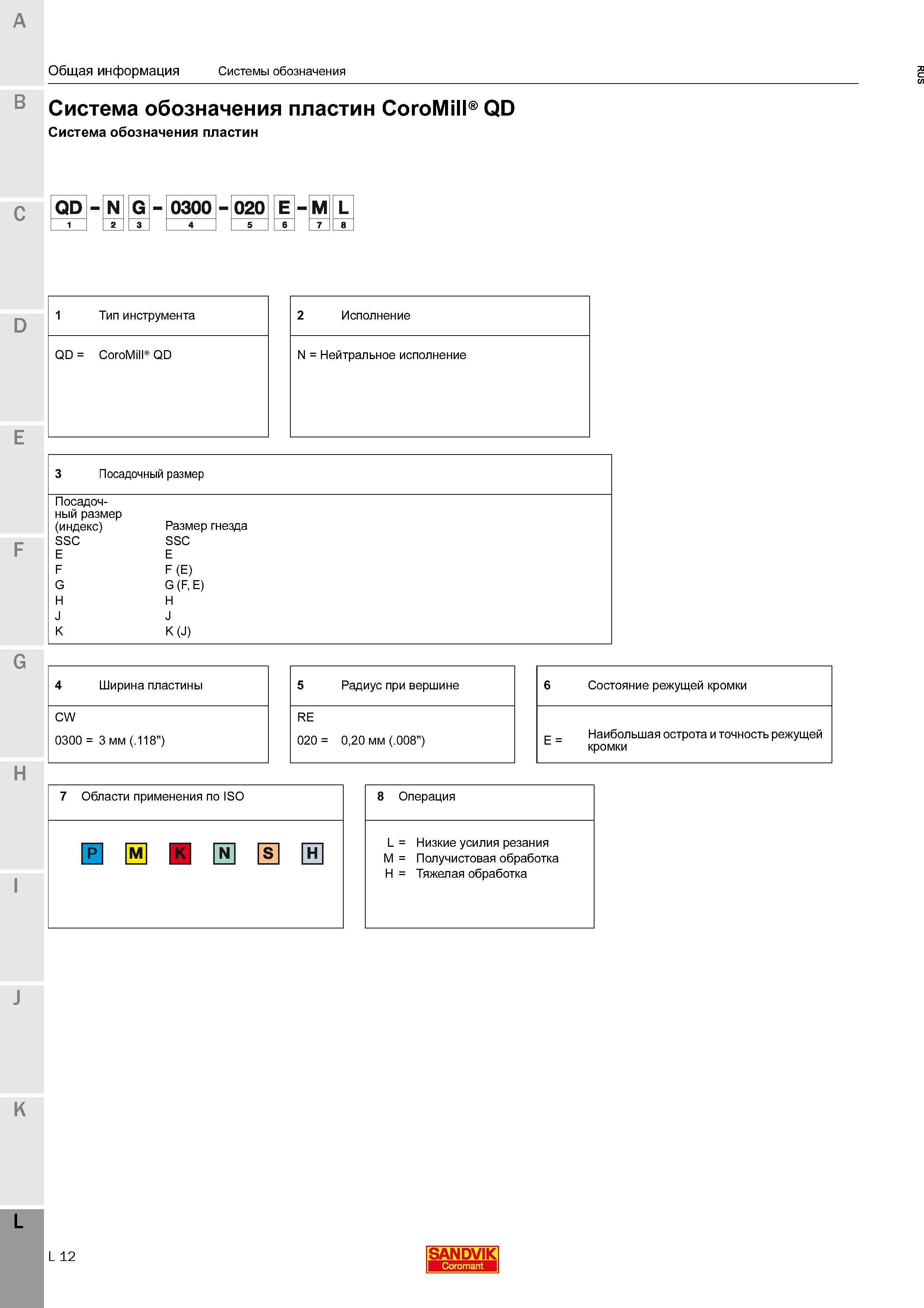Viewport: 924px width, 1308px height.
Task: Open section D side index tab
Action: (x=22, y=367)
